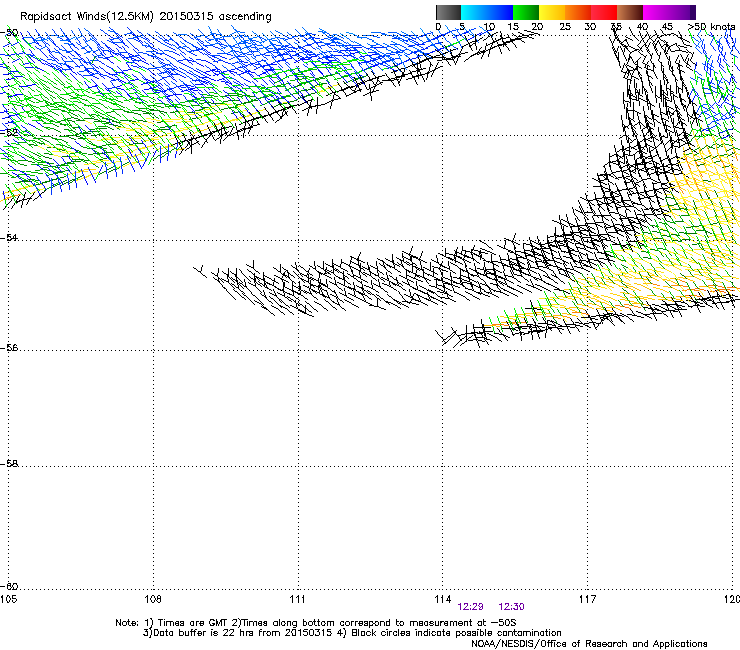Screen dimensions: 740x650
Task: Click the yellow 20-25 knots legend swatch
Action: (552, 12)
